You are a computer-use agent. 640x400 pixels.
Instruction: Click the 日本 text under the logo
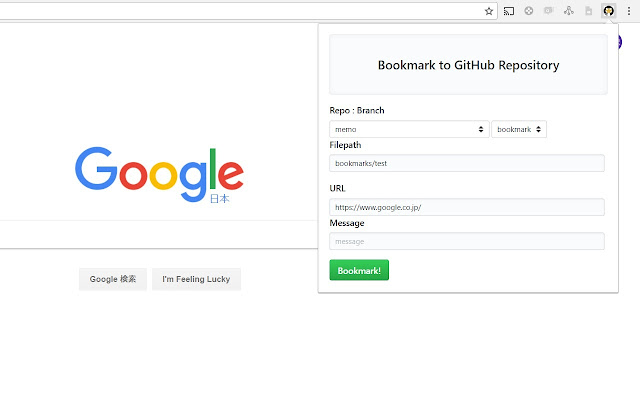(x=220, y=199)
